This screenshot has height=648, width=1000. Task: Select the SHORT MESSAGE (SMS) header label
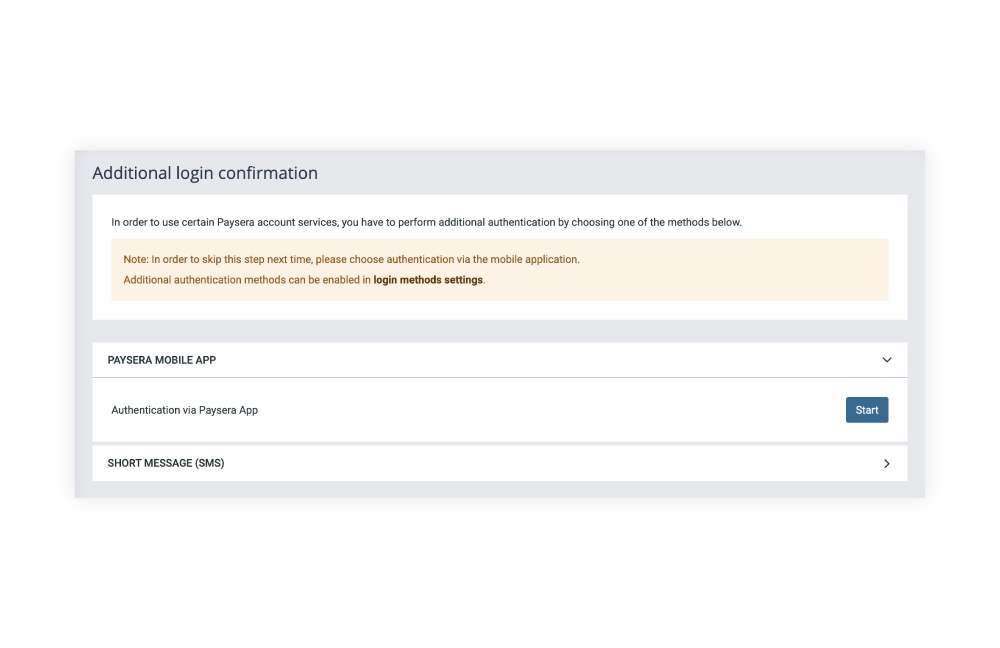point(165,464)
